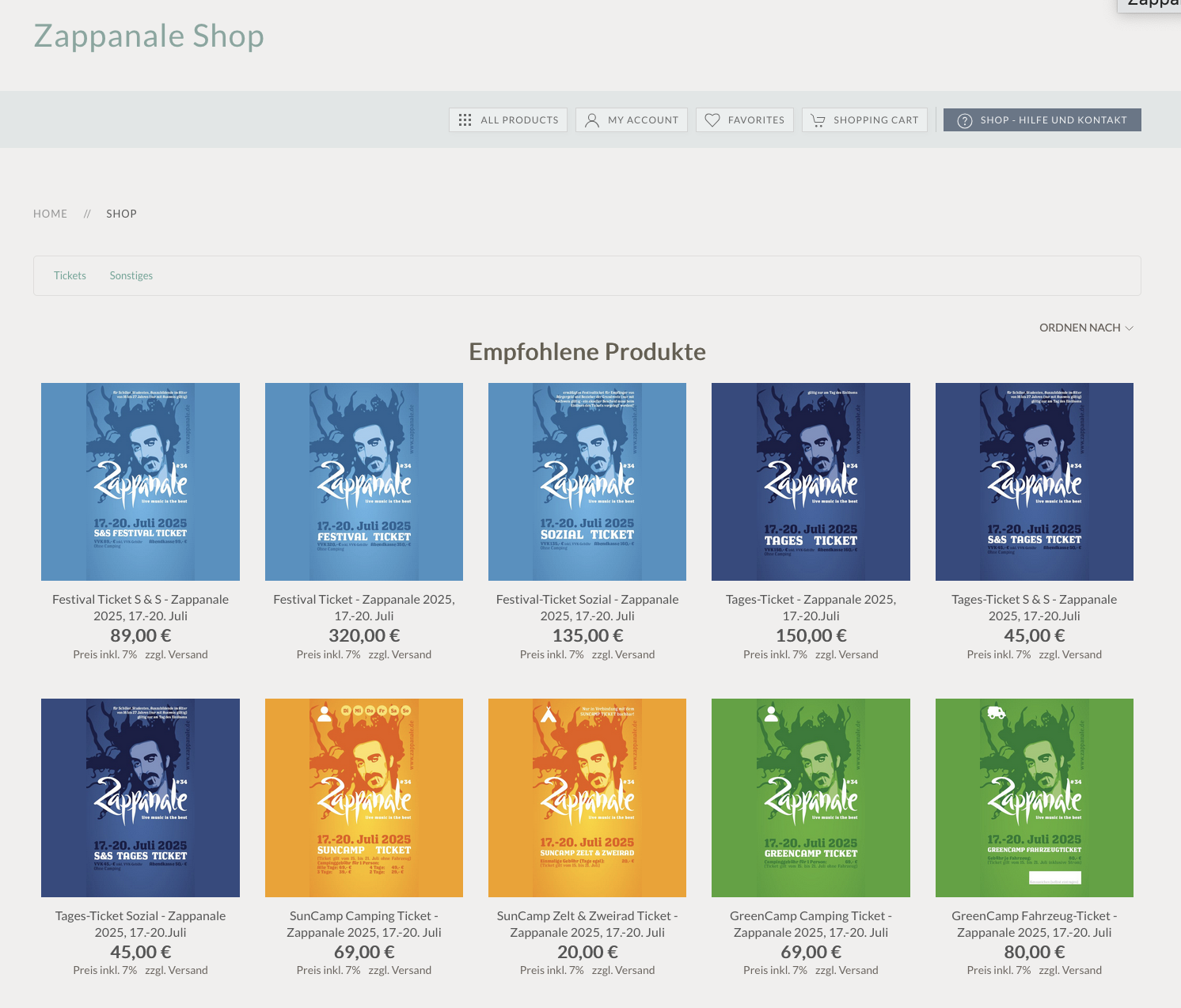Open Festival-Ticket Sozial poster image

[587, 482]
